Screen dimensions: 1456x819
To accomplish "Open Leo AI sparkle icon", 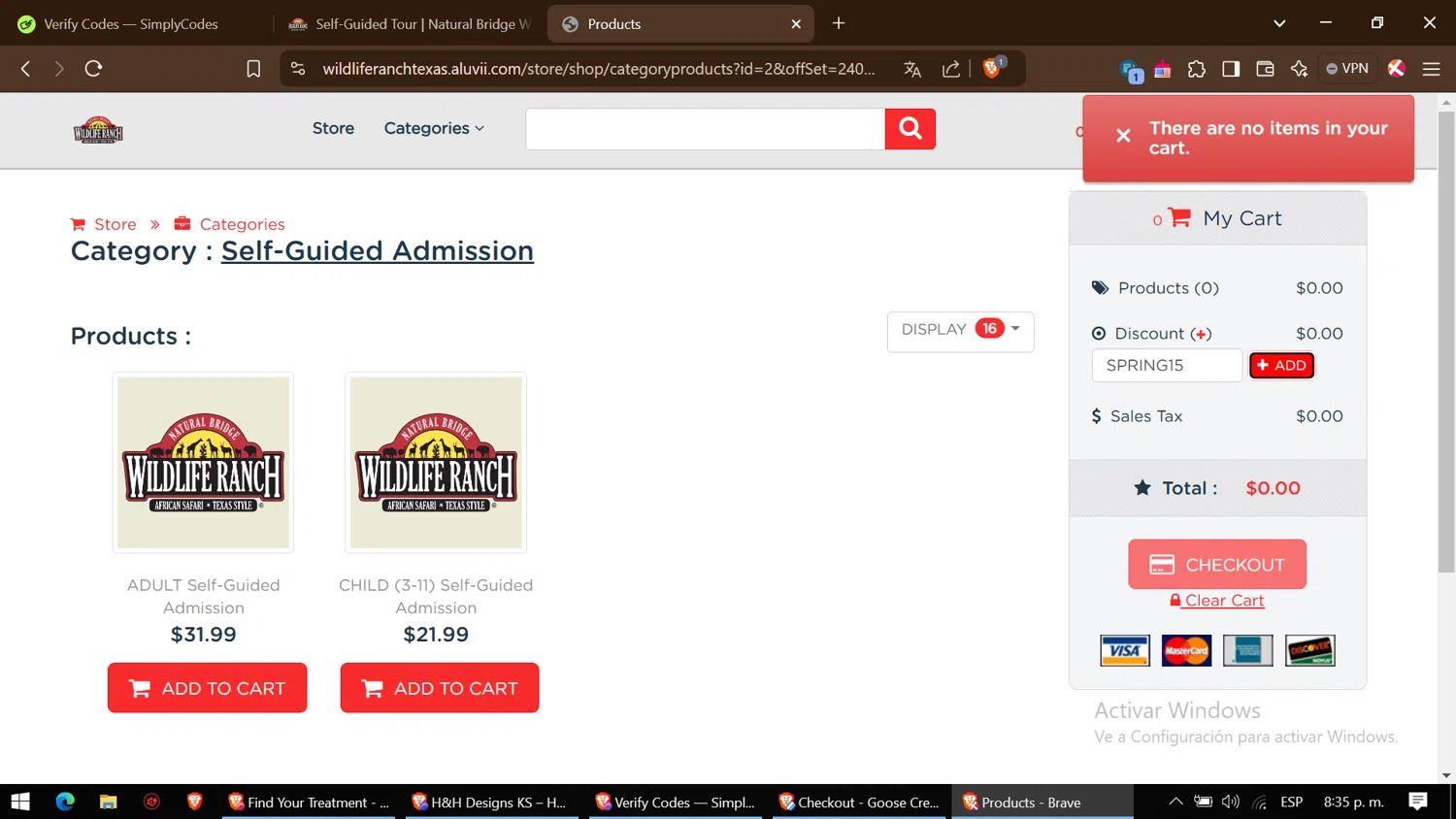I will tap(1299, 69).
